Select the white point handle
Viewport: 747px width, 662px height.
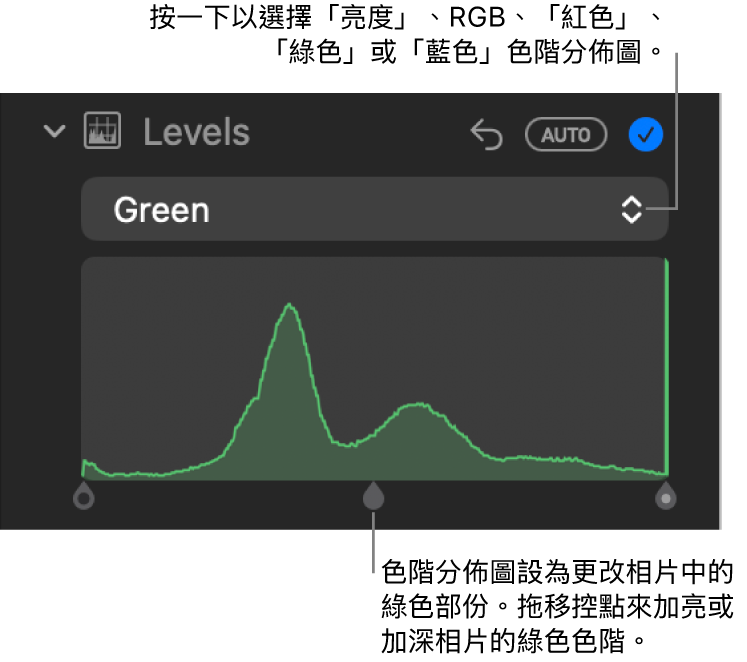pos(666,496)
